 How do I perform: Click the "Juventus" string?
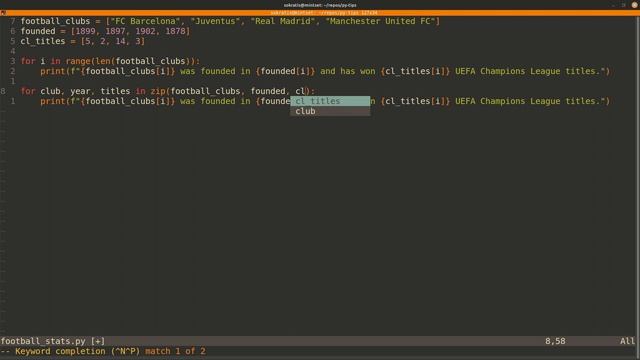(x=215, y=21)
